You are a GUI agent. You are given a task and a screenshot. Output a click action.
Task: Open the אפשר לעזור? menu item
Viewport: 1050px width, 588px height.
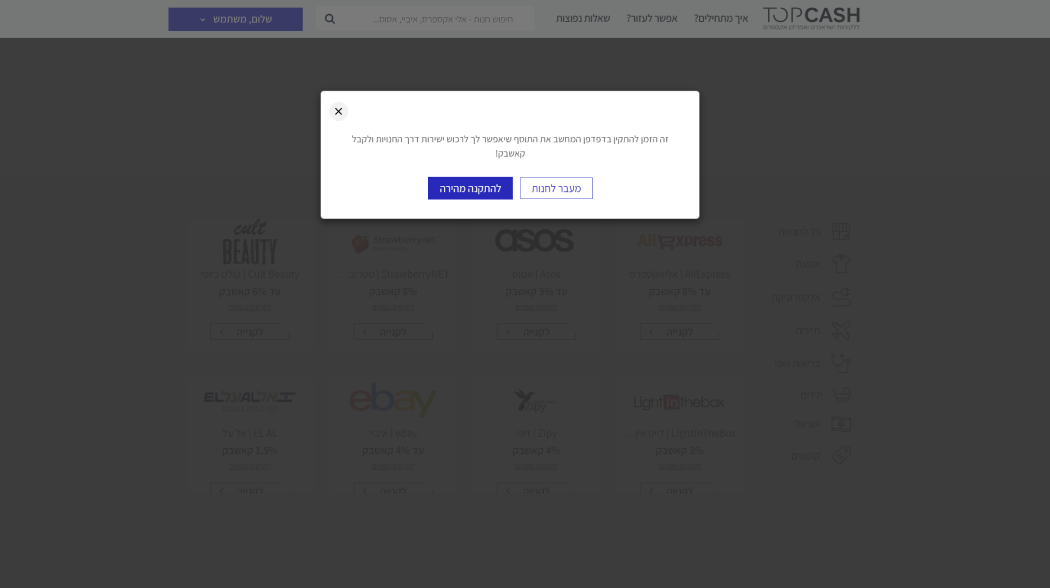[652, 19]
